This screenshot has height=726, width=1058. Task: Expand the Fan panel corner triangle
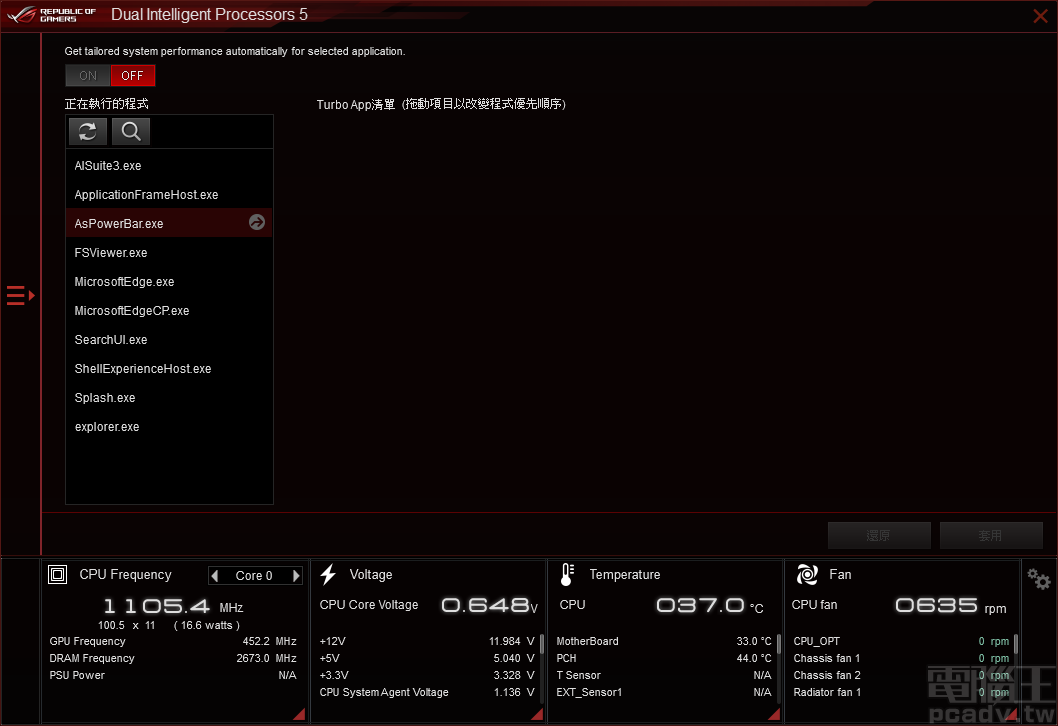pos(1011,715)
